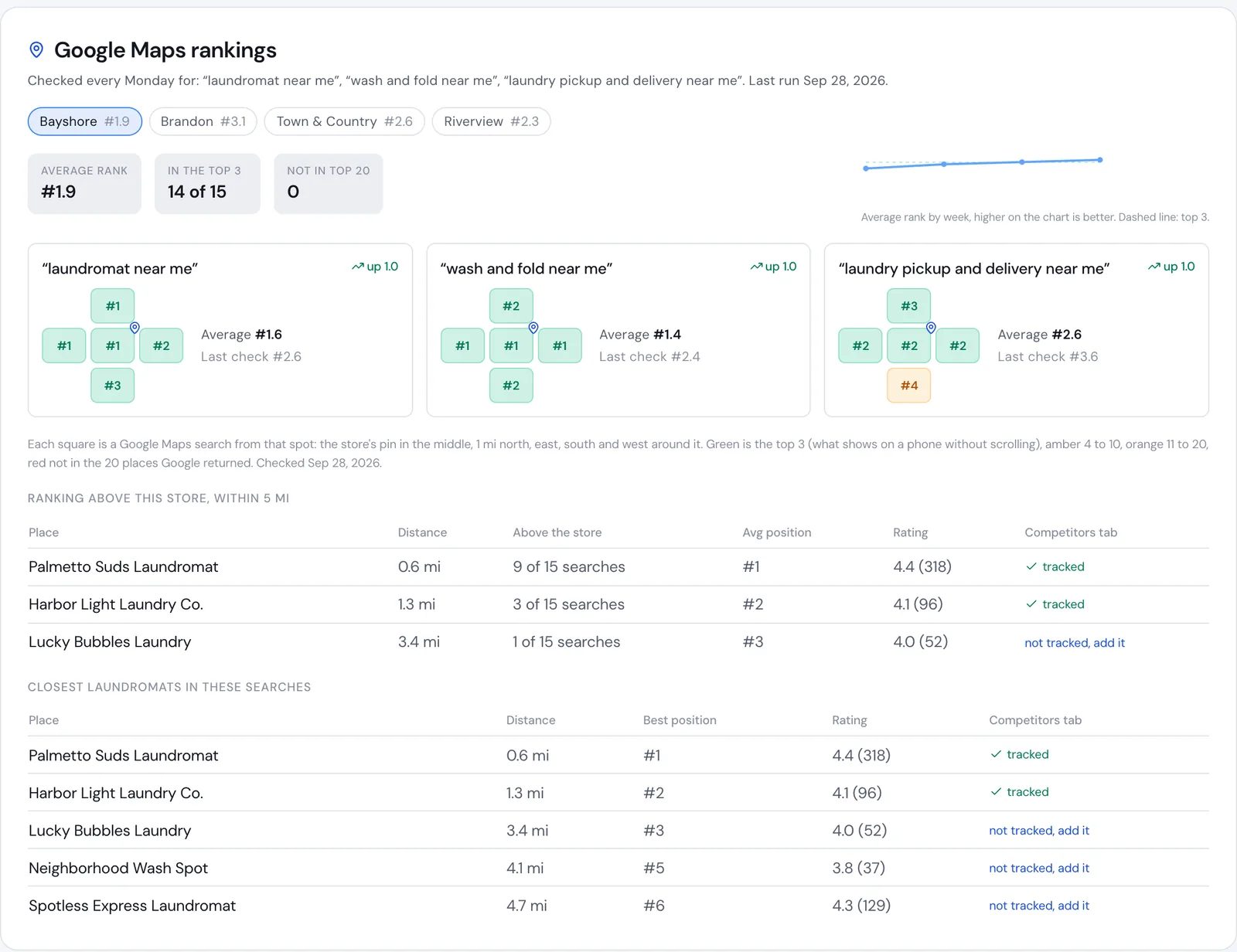Image resolution: width=1237 pixels, height=952 pixels.
Task: Click the store pin marker in the "laundry pickup" grid
Action: (x=931, y=328)
